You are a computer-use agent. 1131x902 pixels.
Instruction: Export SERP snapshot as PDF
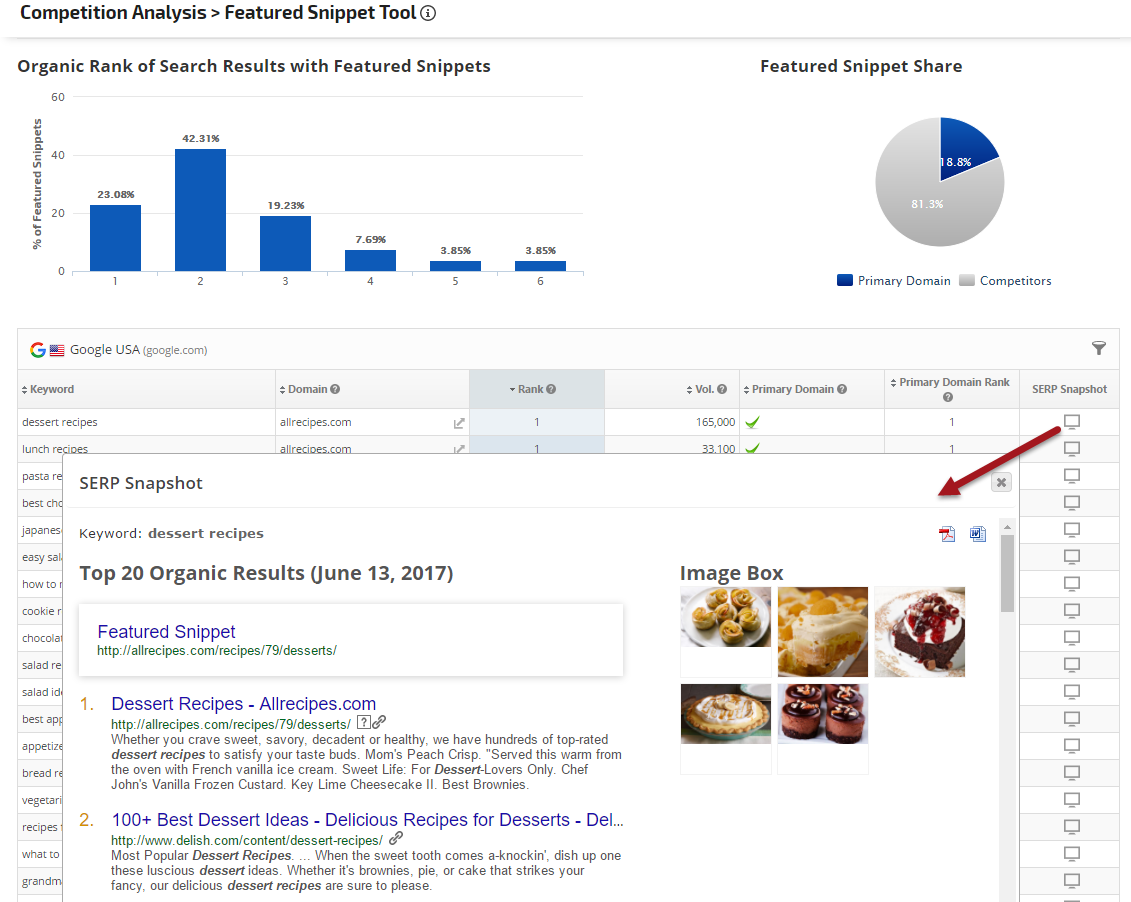point(947,534)
